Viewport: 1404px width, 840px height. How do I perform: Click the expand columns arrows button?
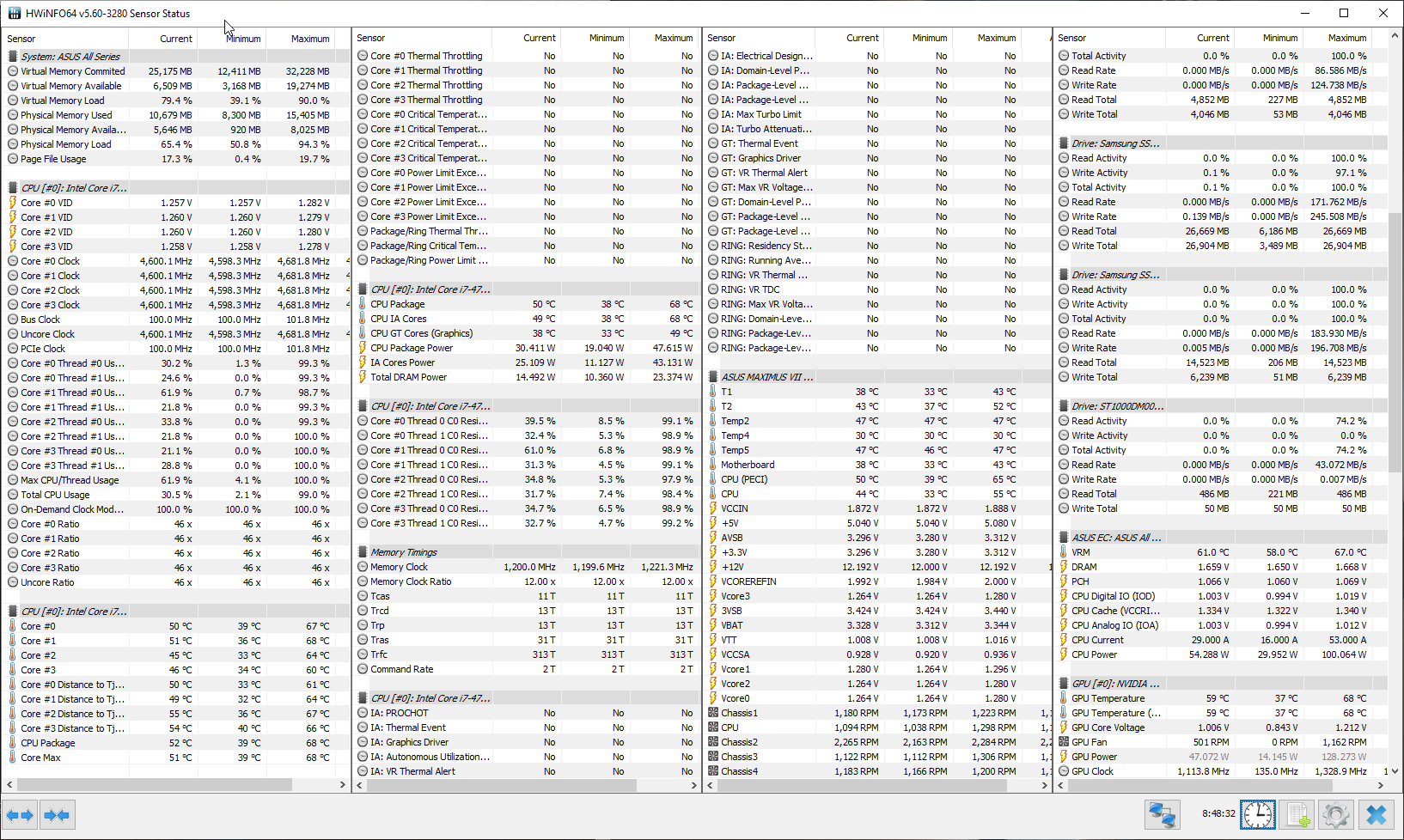[x=20, y=814]
